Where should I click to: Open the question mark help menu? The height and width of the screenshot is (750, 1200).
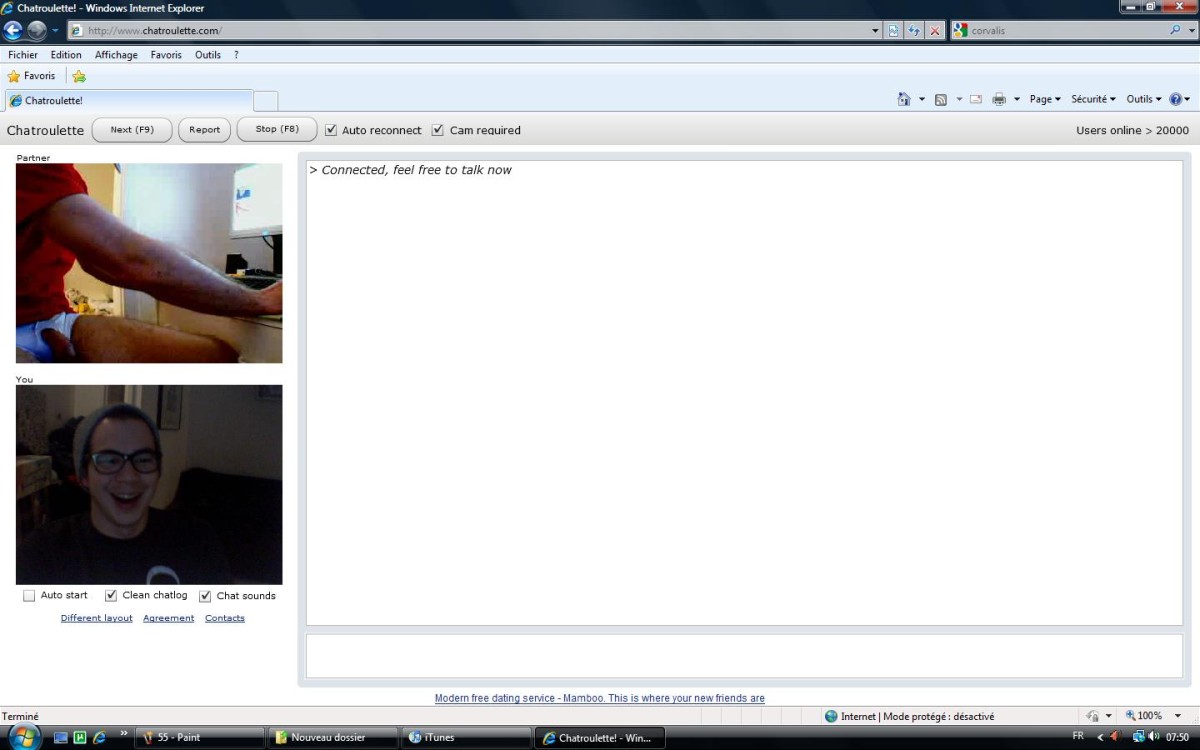coord(236,55)
